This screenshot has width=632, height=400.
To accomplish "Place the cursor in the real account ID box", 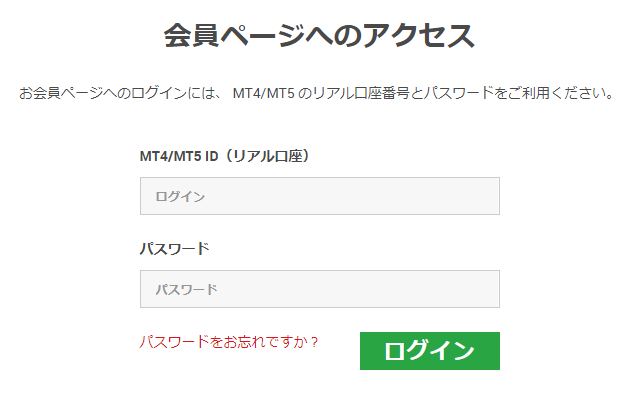I will click(320, 196).
